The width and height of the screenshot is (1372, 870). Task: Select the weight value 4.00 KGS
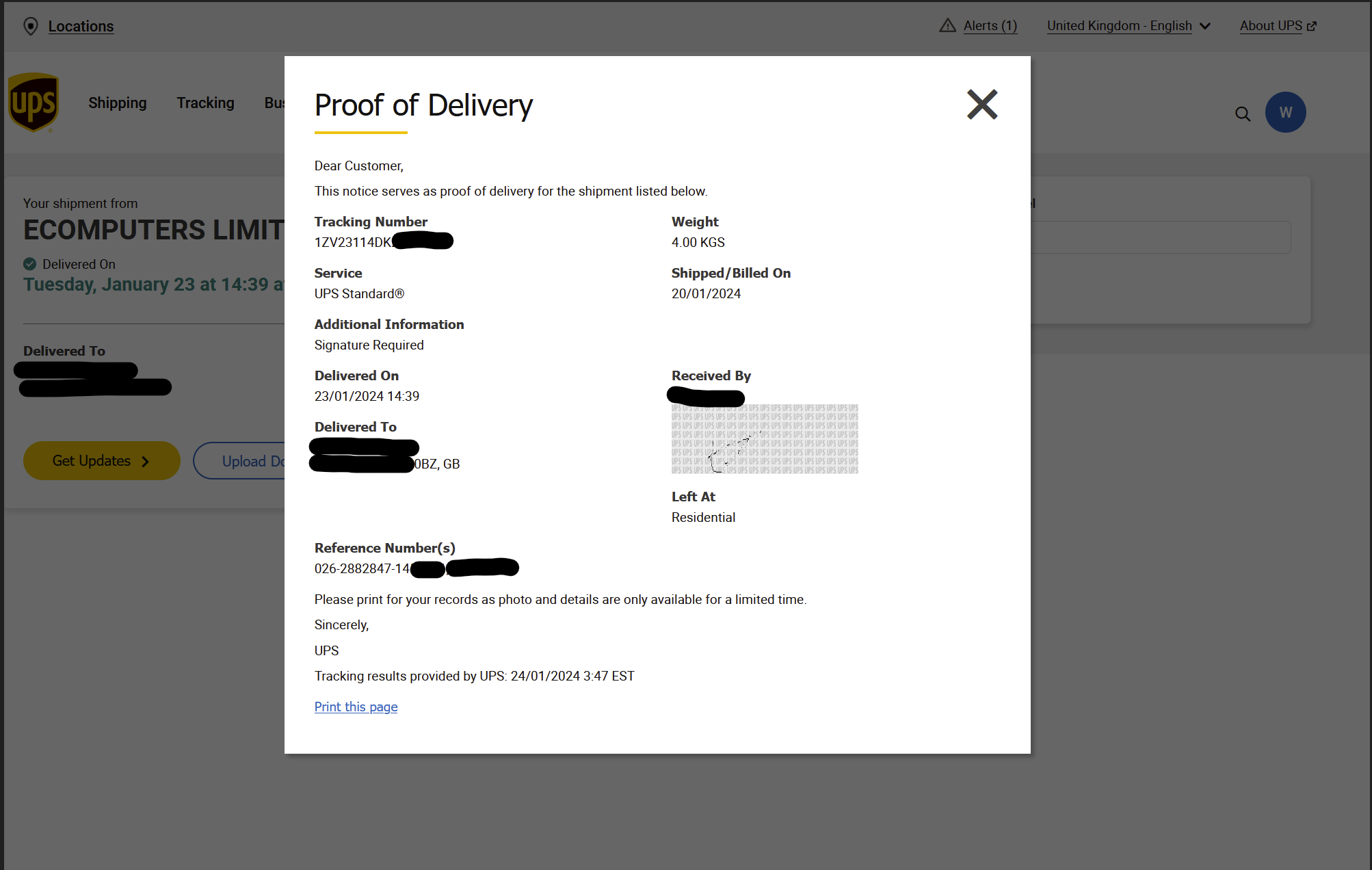pyautogui.click(x=698, y=242)
